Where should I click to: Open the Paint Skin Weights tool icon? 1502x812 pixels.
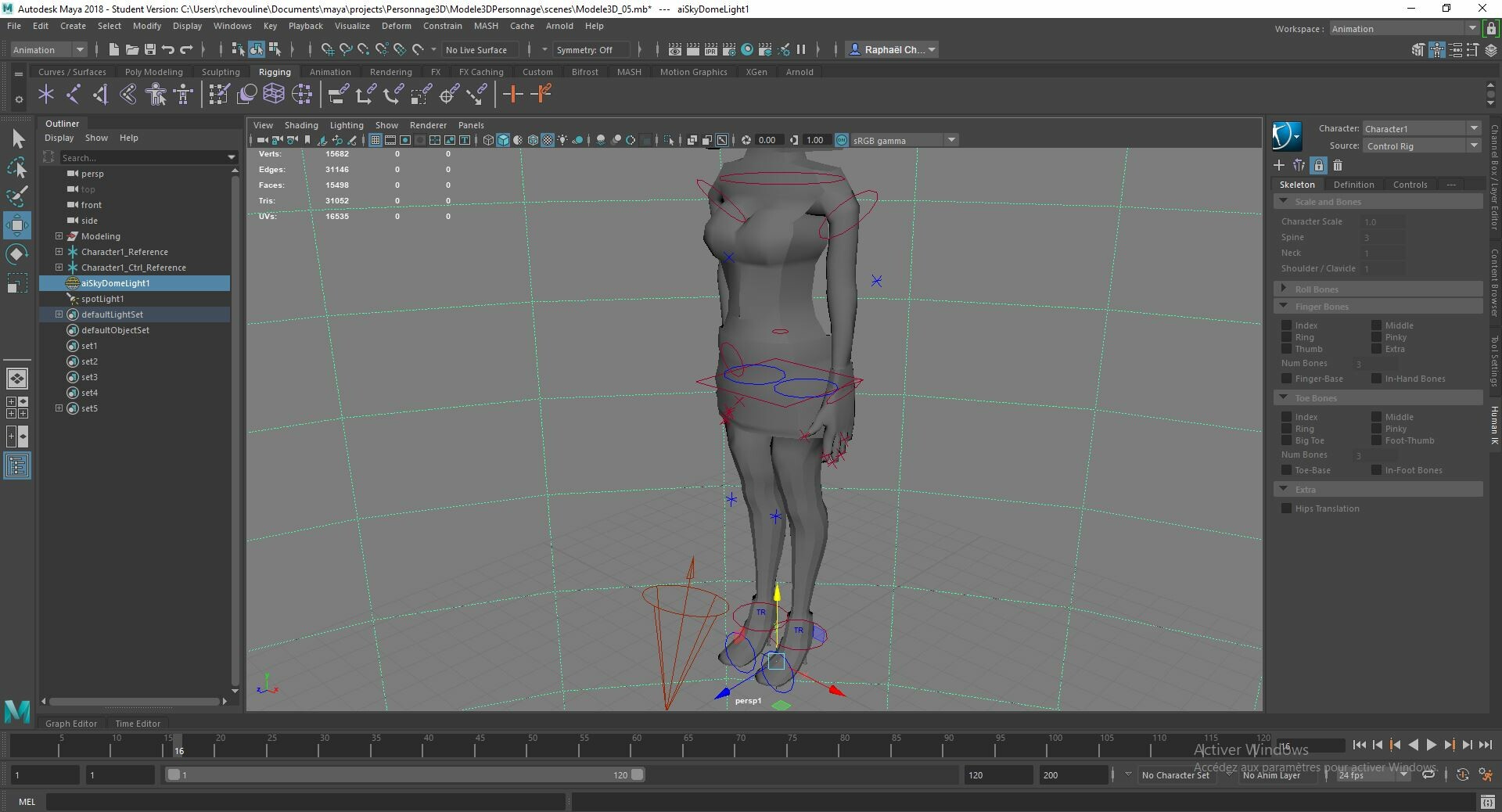tap(218, 95)
